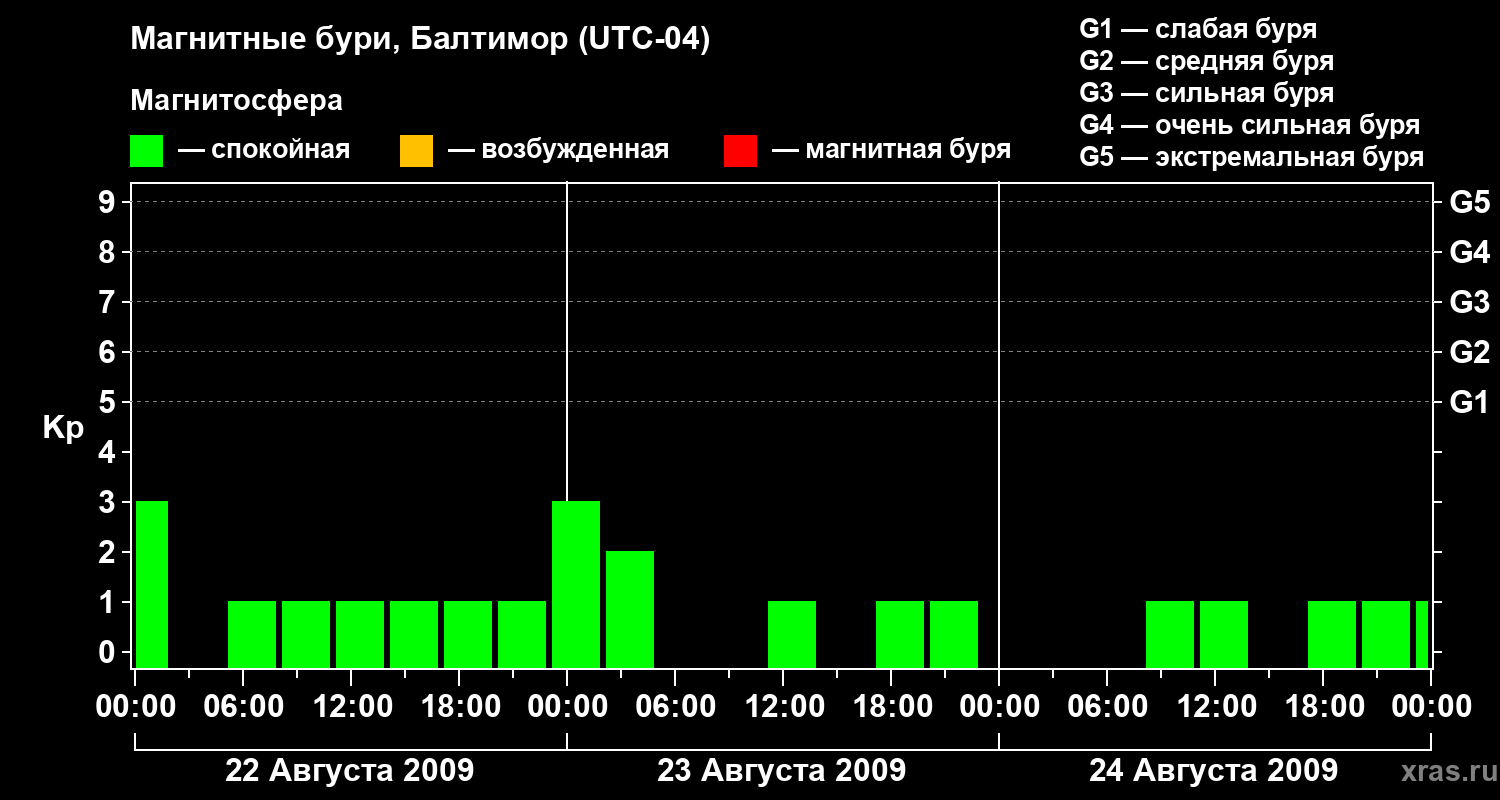Click the '— магнитная буря' legend label
1500x800 pixels.
tap(891, 150)
